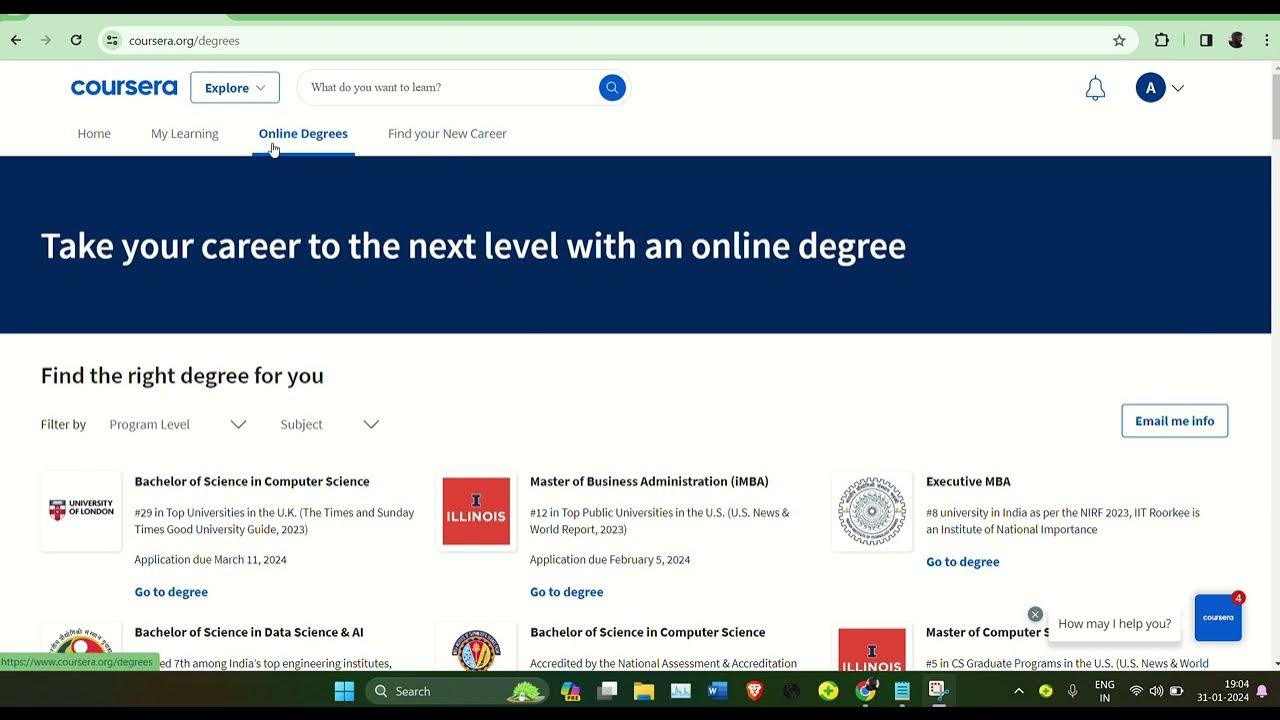The width and height of the screenshot is (1280, 720).
Task: Open Snipping Tool in the taskbar
Action: (937, 691)
